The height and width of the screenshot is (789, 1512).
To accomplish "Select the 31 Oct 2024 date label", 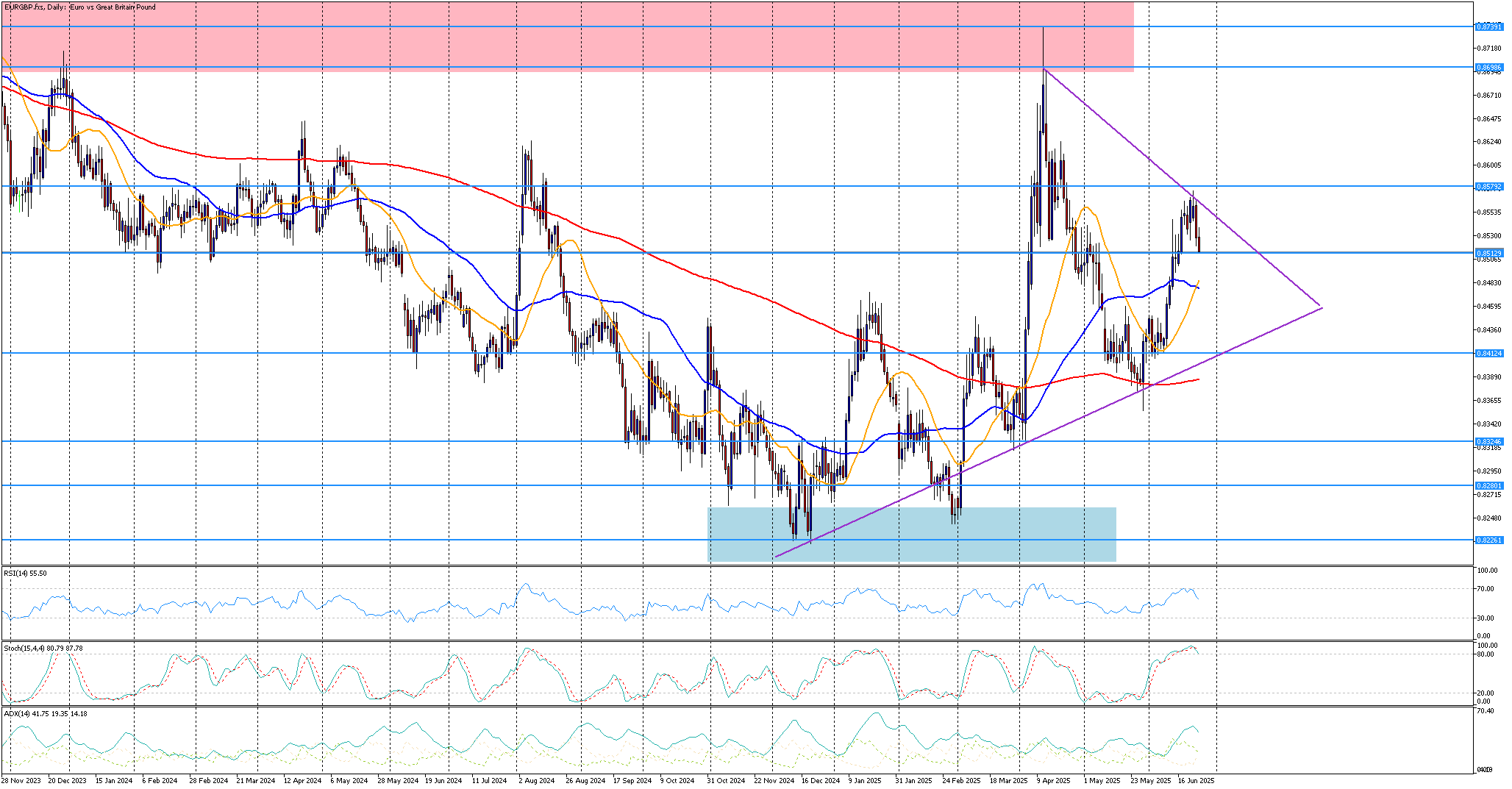I will coord(726,780).
